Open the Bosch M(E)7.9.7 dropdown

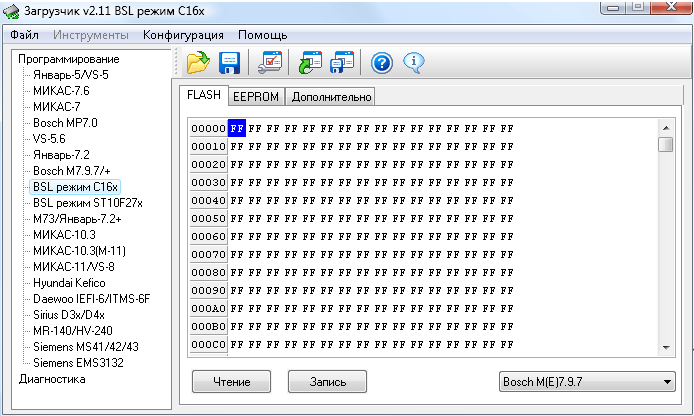click(x=587, y=382)
